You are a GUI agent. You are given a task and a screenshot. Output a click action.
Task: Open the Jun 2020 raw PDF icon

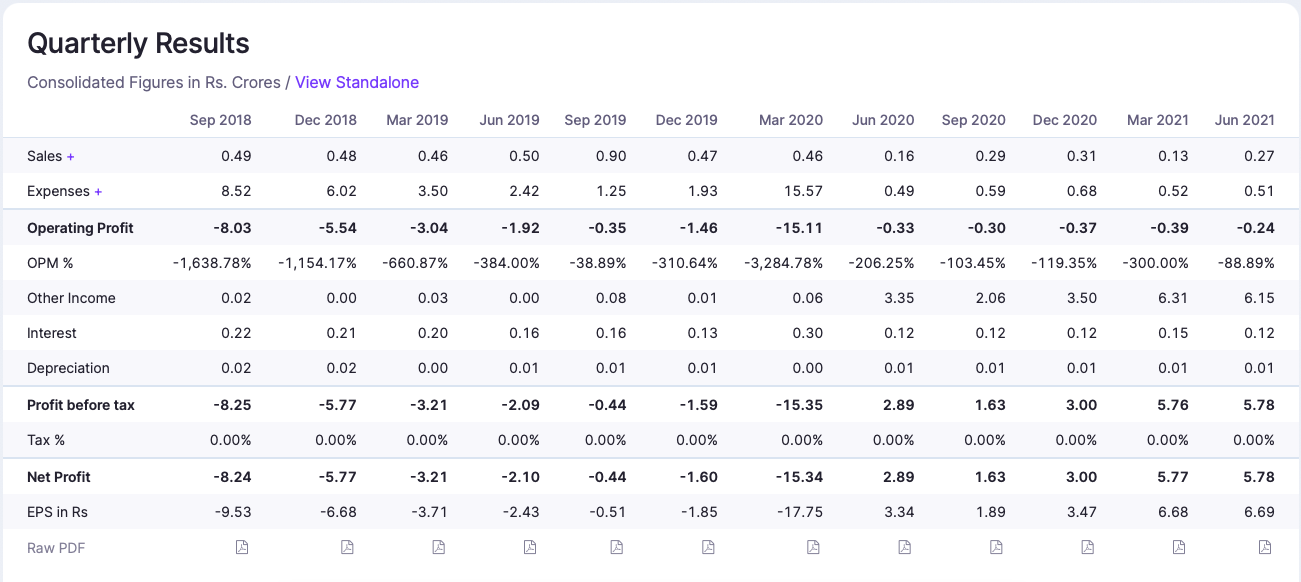click(905, 547)
